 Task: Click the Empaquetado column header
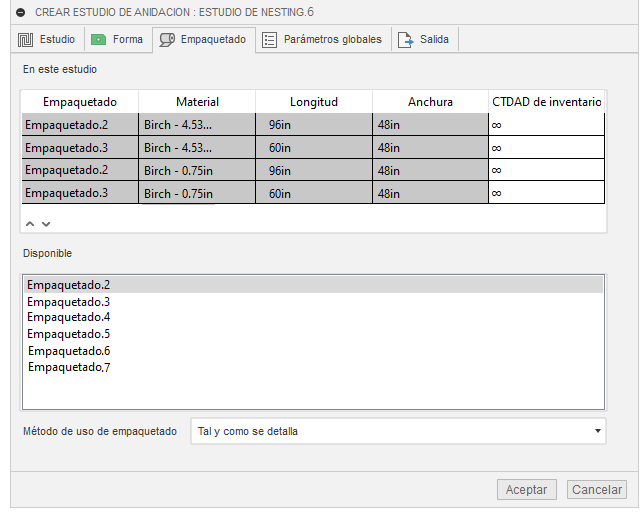pos(80,102)
